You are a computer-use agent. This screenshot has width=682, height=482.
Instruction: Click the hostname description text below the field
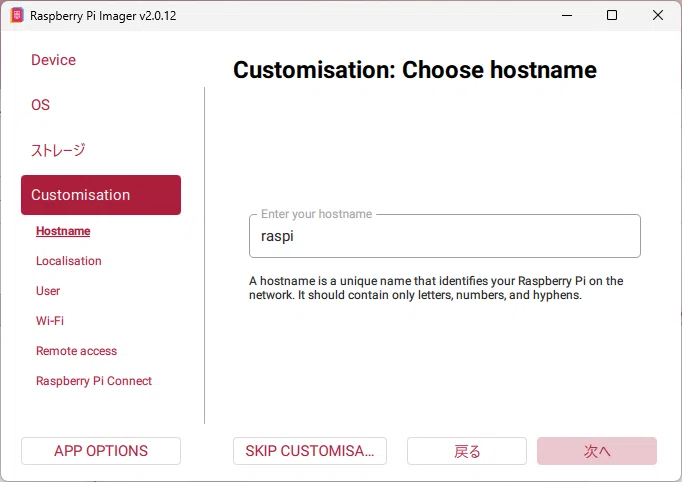436,288
